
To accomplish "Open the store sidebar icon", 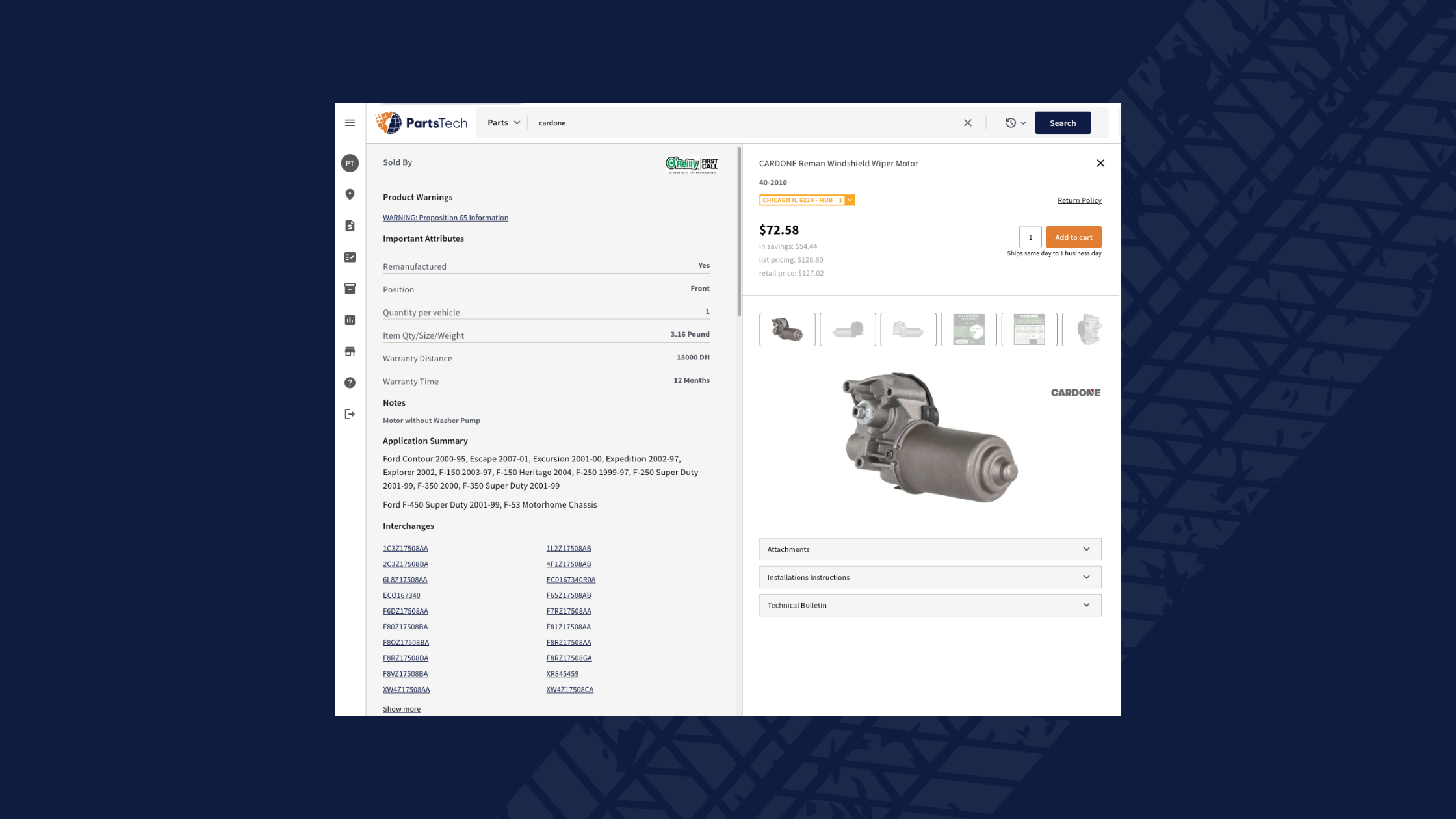I will tap(350, 352).
